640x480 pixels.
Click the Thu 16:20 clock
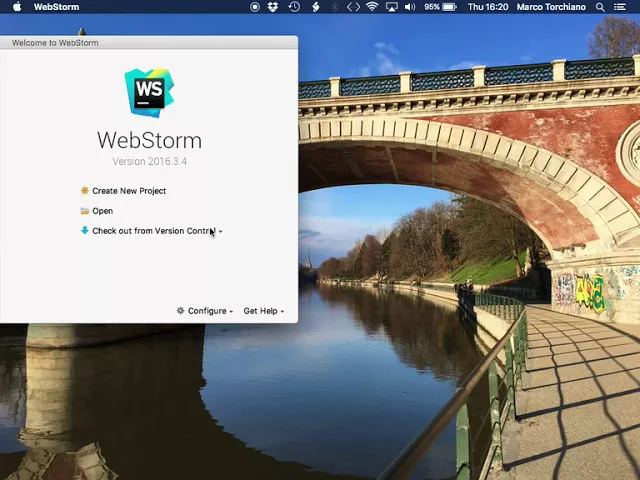(488, 7)
